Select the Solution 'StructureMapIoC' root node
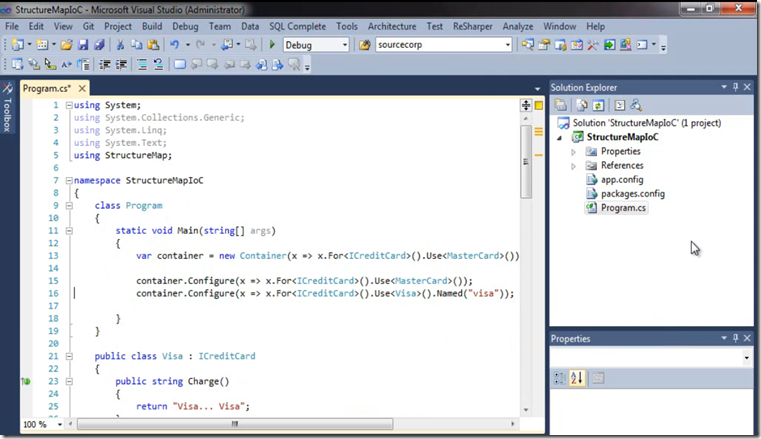Screen dimensions: 761x439 tap(646, 123)
